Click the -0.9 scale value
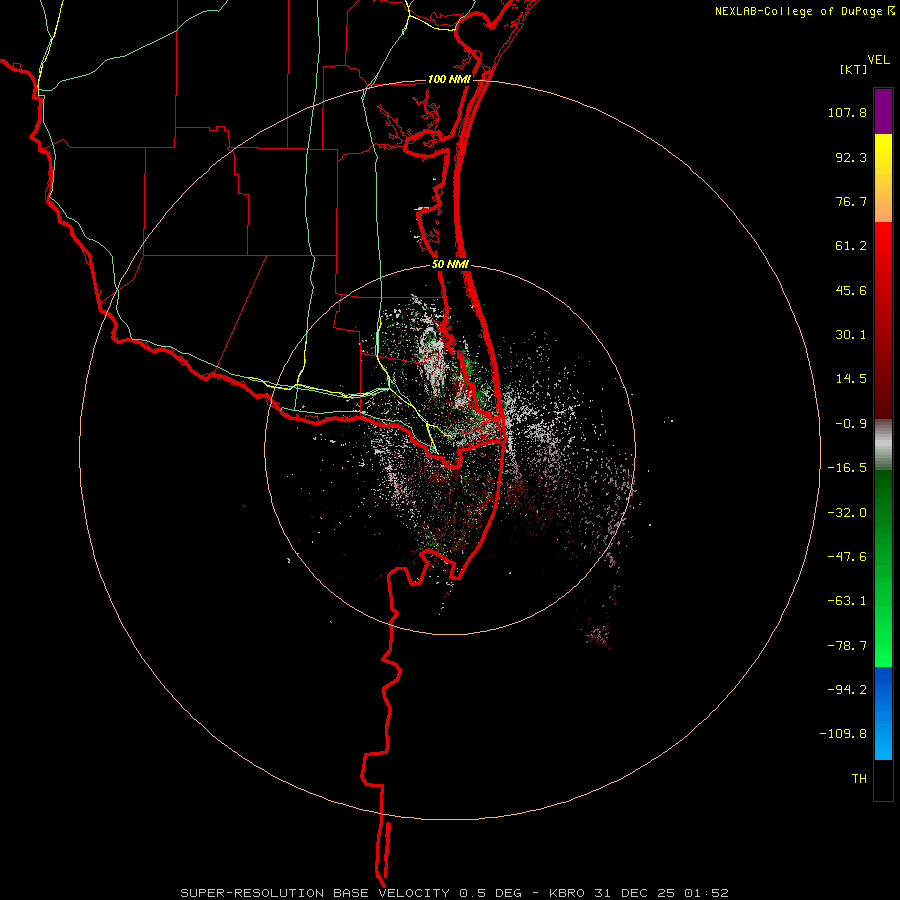Screen dimensions: 900x900 point(851,424)
